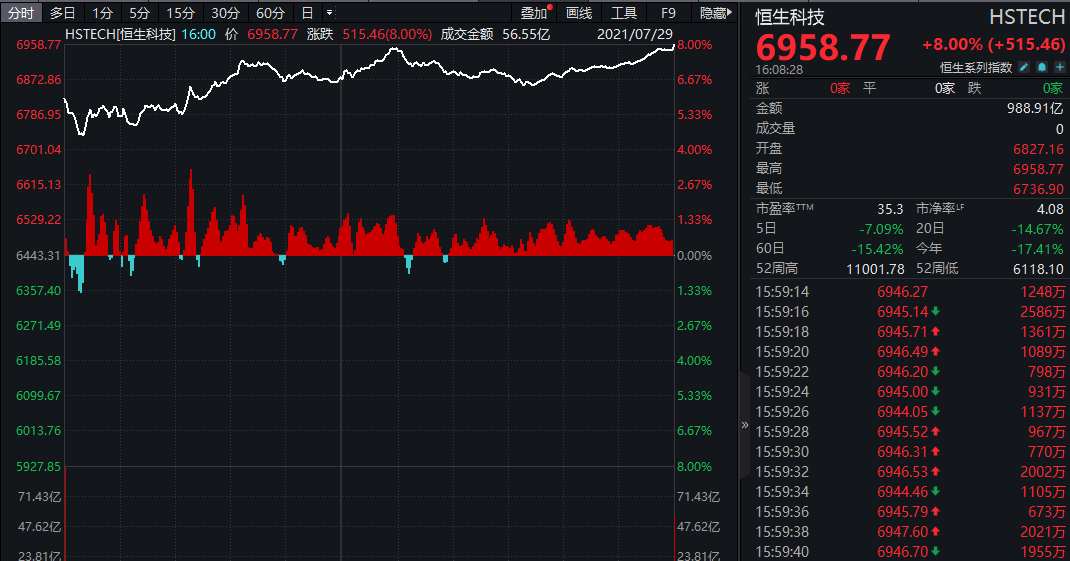This screenshot has width=1070, height=561.
Task: Click 隐藏 to hide the side panel
Action: pyautogui.click(x=715, y=12)
